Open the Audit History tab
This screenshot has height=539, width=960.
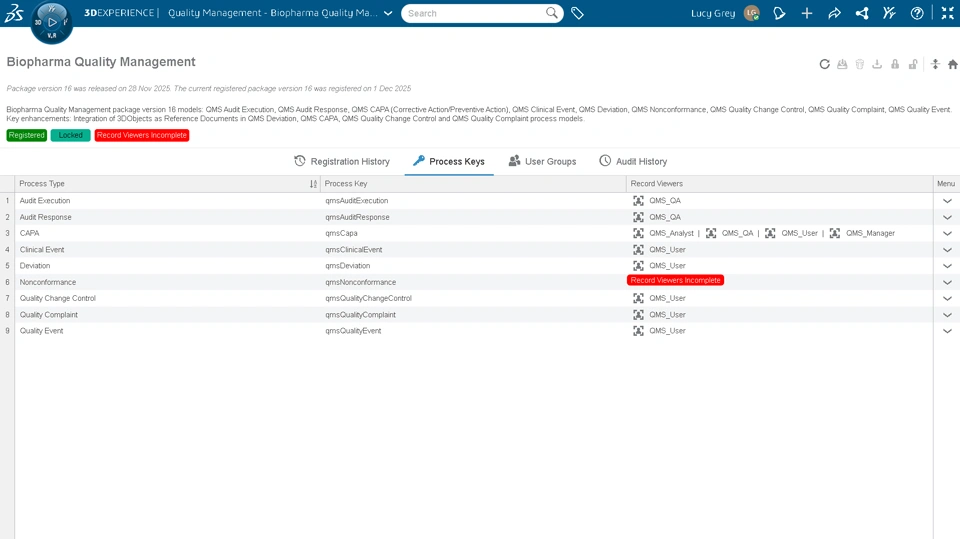633,161
